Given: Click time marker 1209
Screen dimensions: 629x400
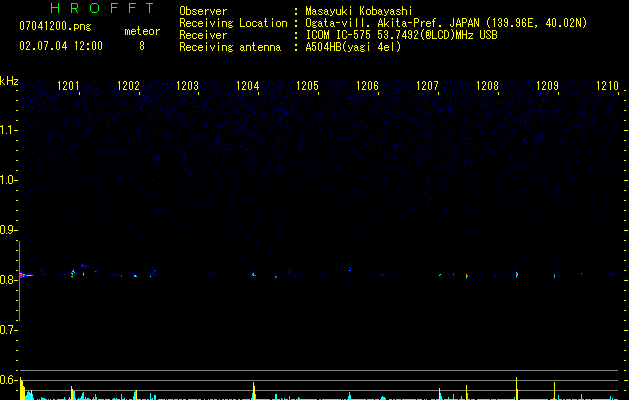Looking at the screenshot, I should point(547,86).
